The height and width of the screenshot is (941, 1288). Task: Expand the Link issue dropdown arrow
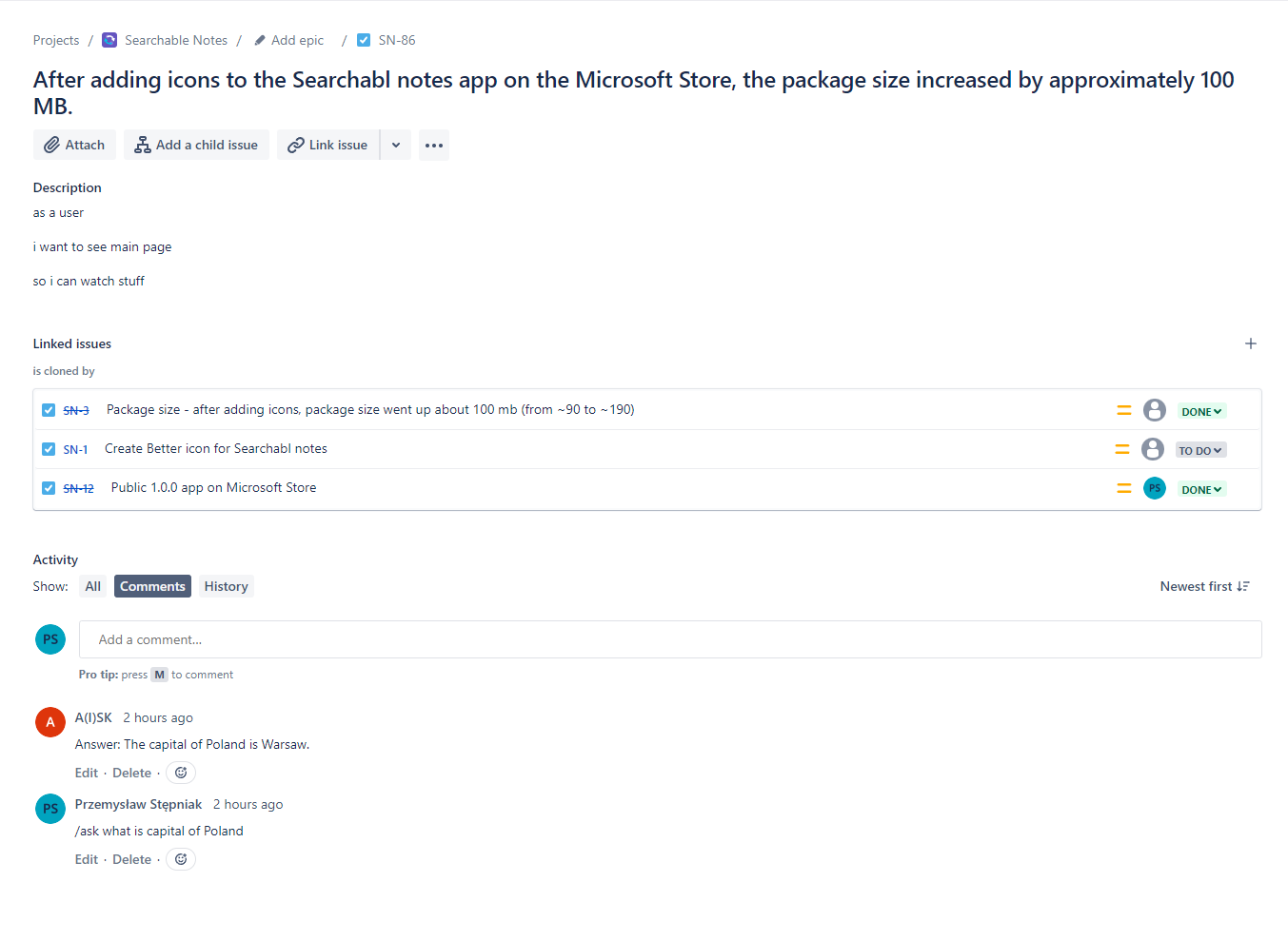click(x=396, y=145)
